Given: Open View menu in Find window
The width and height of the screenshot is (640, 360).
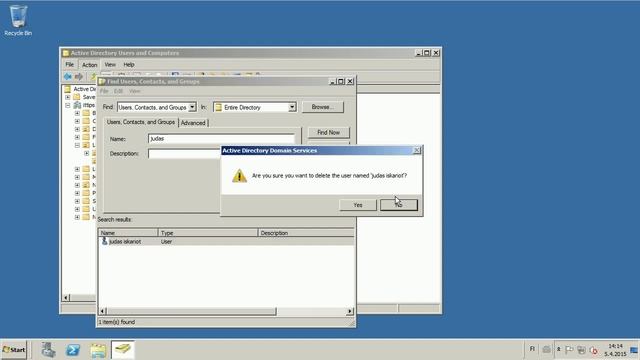Looking at the screenshot, I should point(135,91).
